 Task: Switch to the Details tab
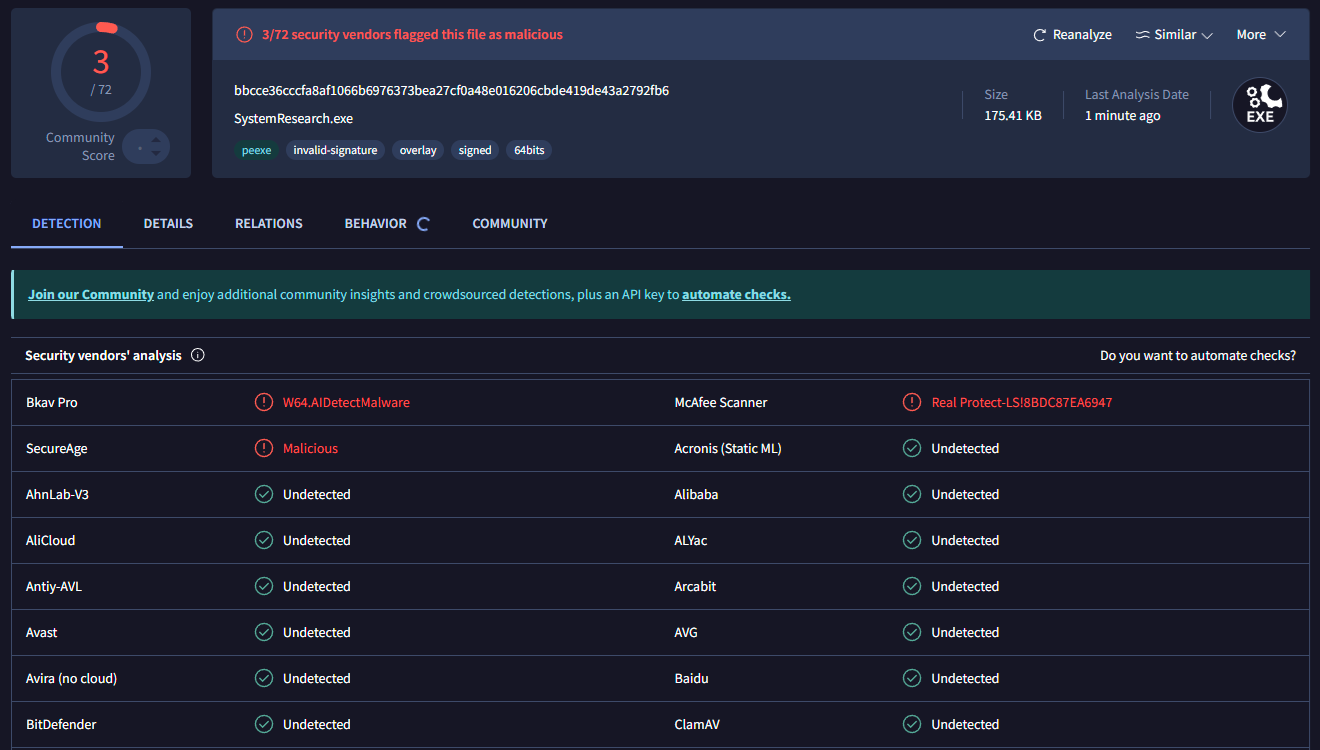(x=168, y=224)
